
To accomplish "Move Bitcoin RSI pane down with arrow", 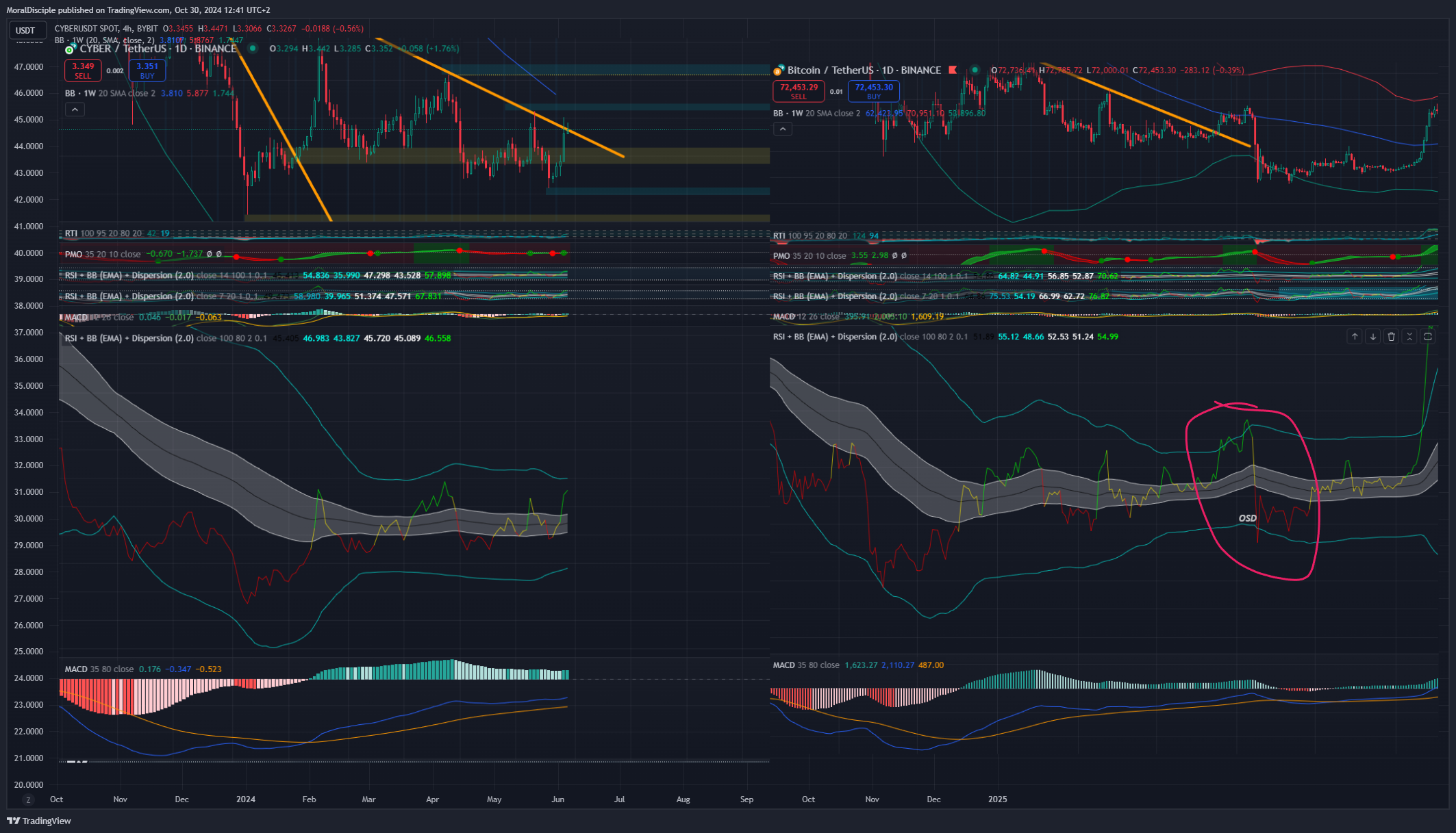I will point(1372,336).
